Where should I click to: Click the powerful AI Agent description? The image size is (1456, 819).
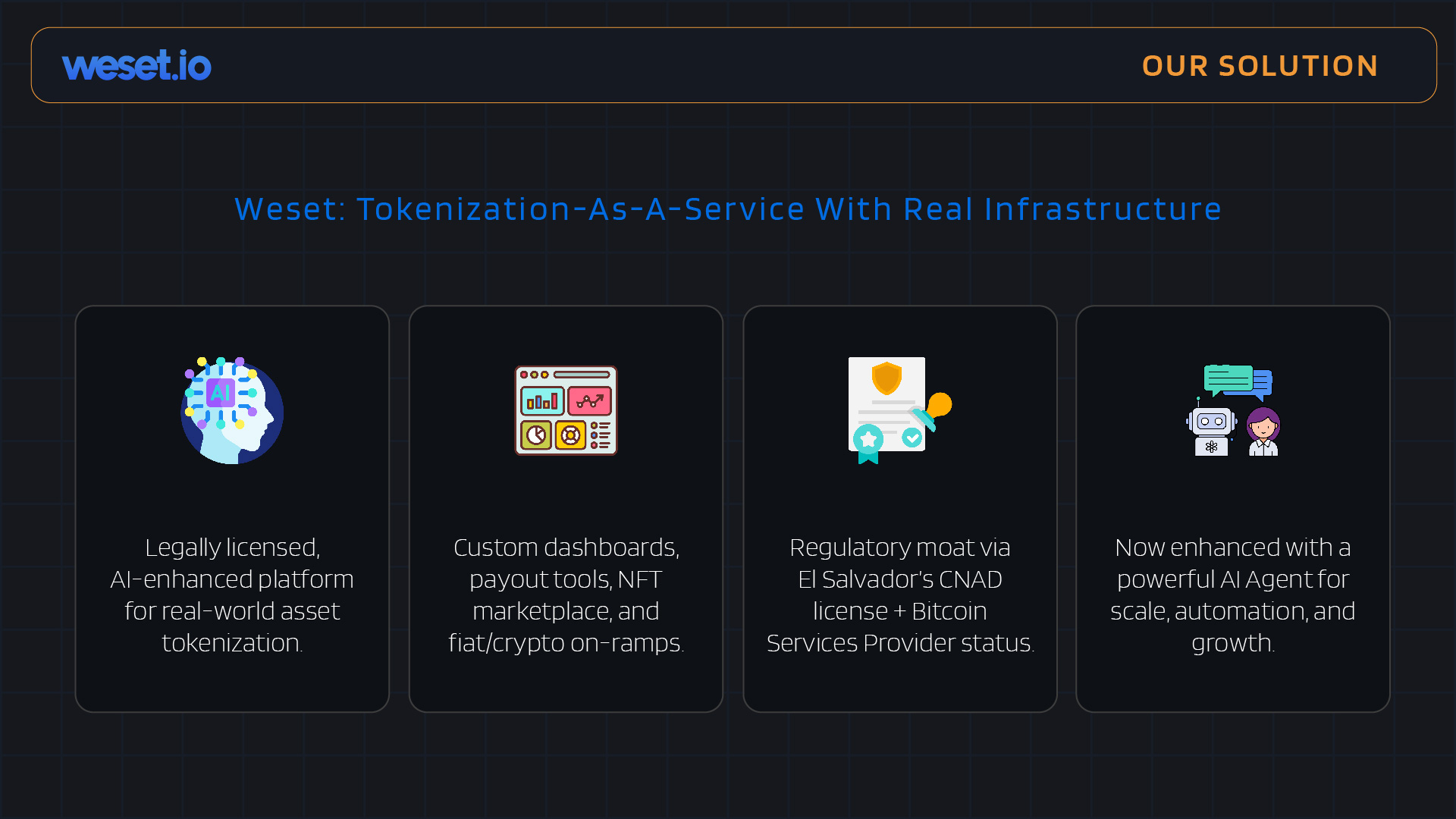[x=1233, y=595]
